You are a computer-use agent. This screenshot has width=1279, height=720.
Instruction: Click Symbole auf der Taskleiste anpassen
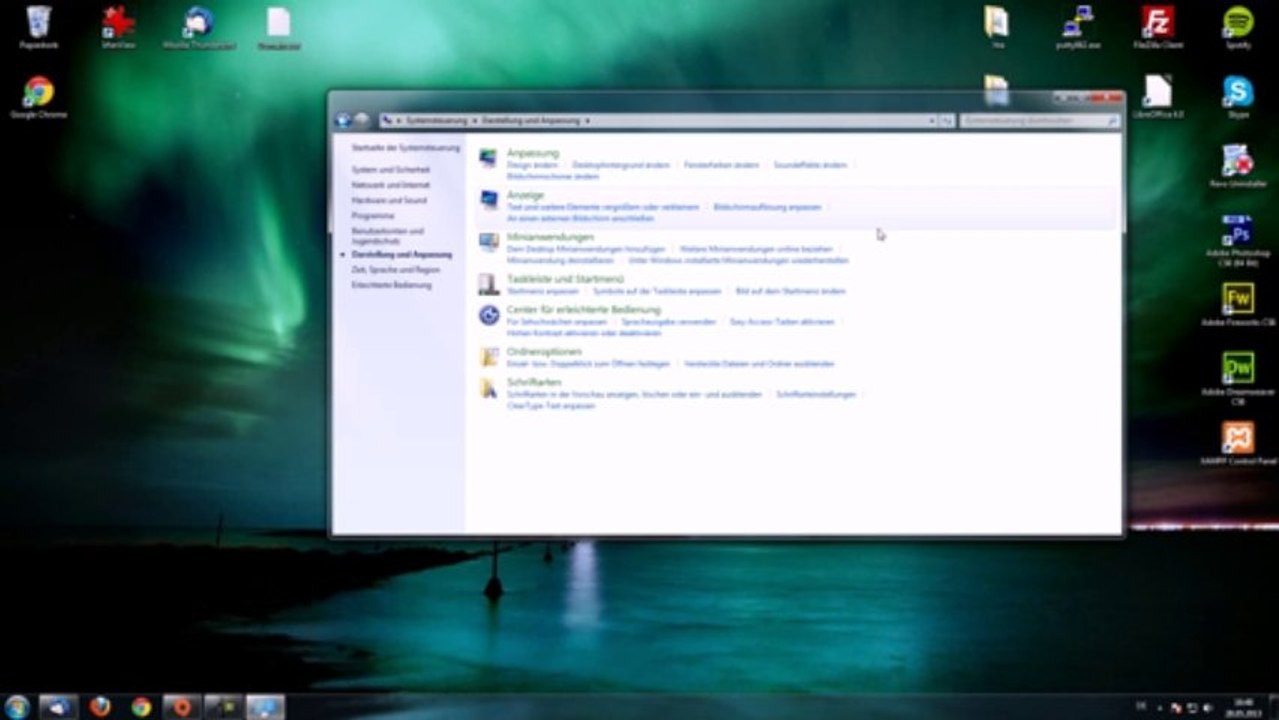(657, 291)
